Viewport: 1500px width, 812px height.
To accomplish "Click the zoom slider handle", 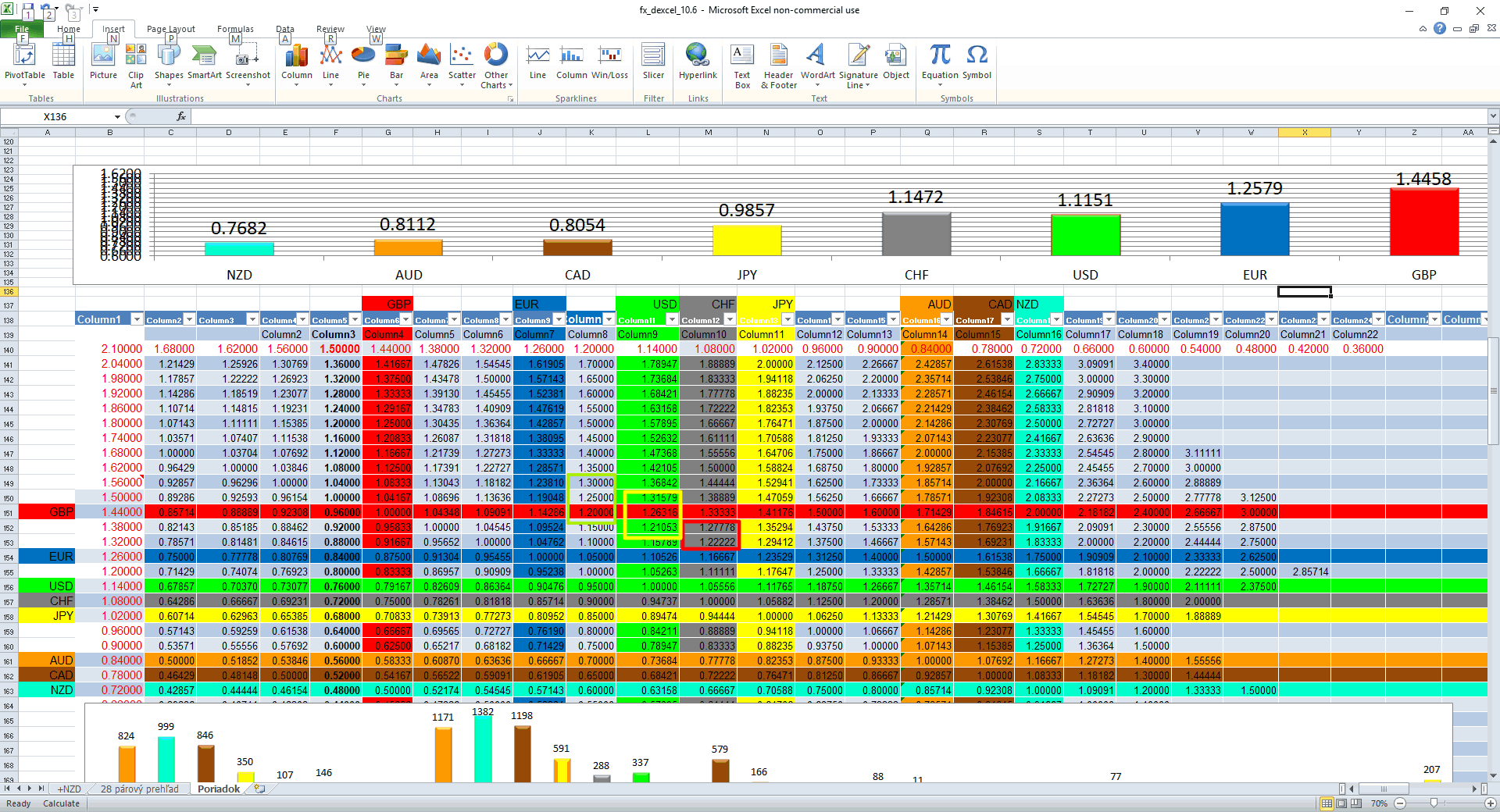I will [1434, 803].
